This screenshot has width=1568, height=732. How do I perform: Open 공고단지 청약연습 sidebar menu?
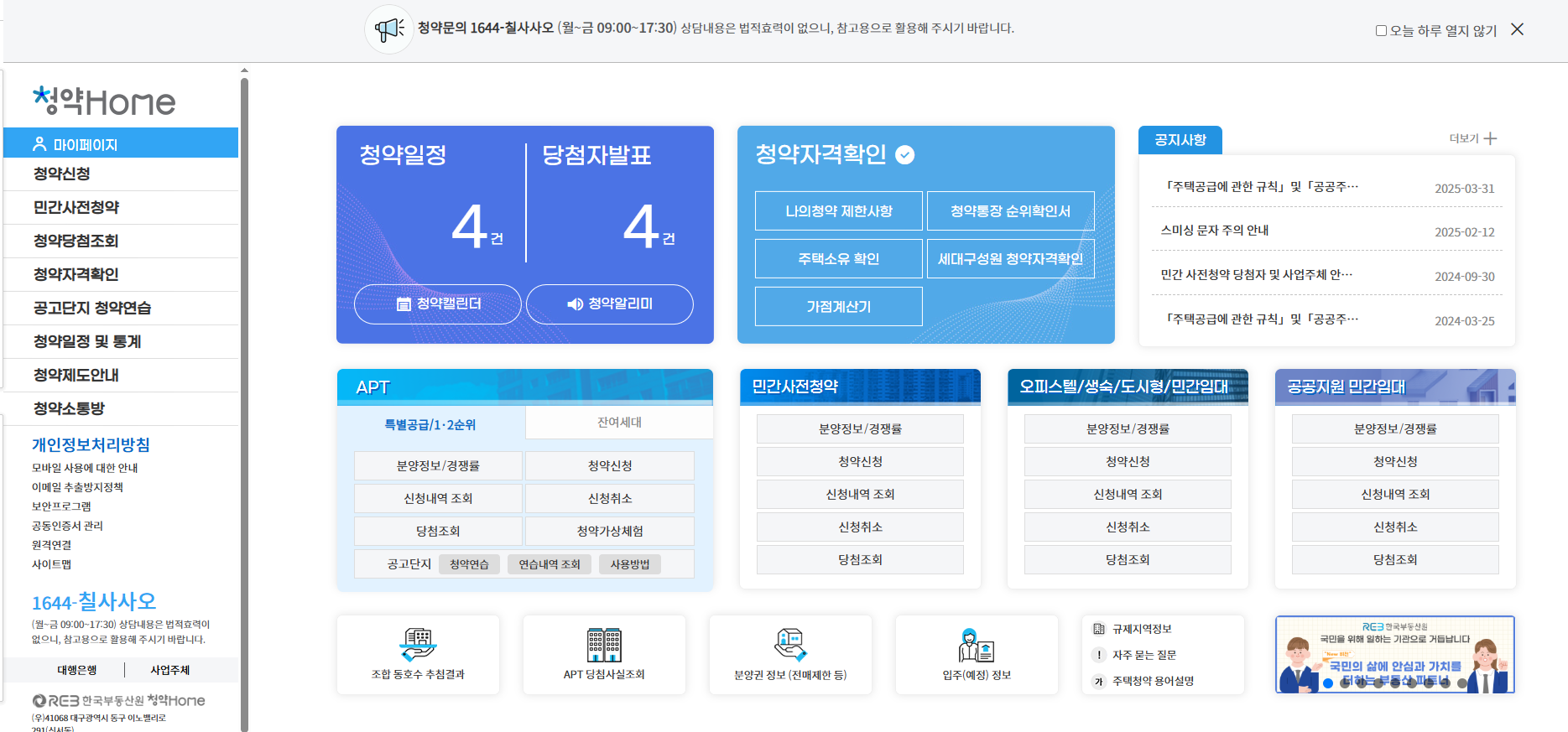pyautogui.click(x=121, y=309)
